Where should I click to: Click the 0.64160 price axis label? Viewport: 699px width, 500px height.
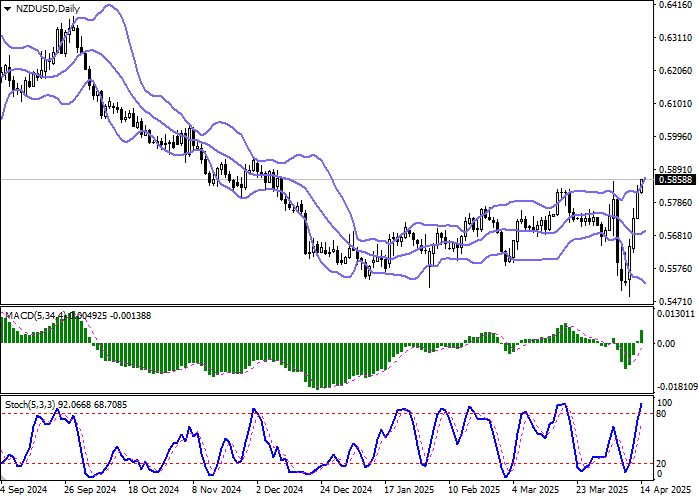tap(675, 5)
